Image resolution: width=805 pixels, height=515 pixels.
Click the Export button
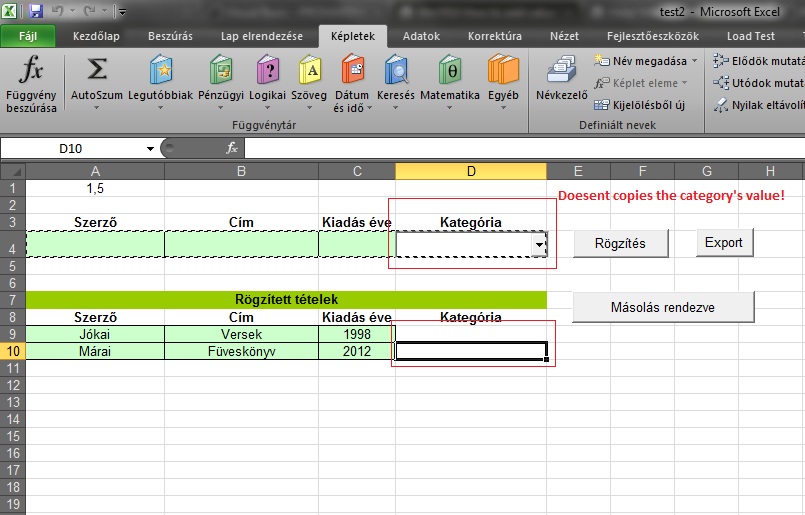pos(724,242)
